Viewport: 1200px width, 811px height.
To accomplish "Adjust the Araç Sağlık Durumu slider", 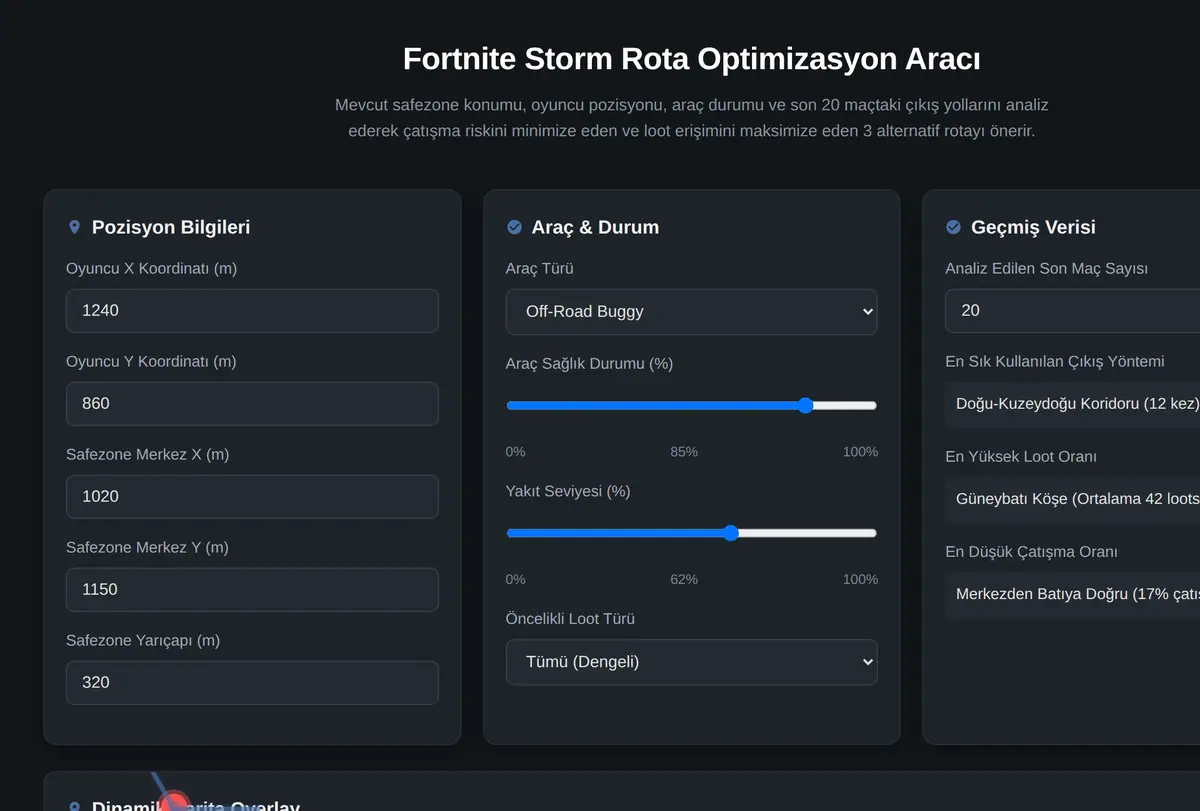I will (x=692, y=405).
